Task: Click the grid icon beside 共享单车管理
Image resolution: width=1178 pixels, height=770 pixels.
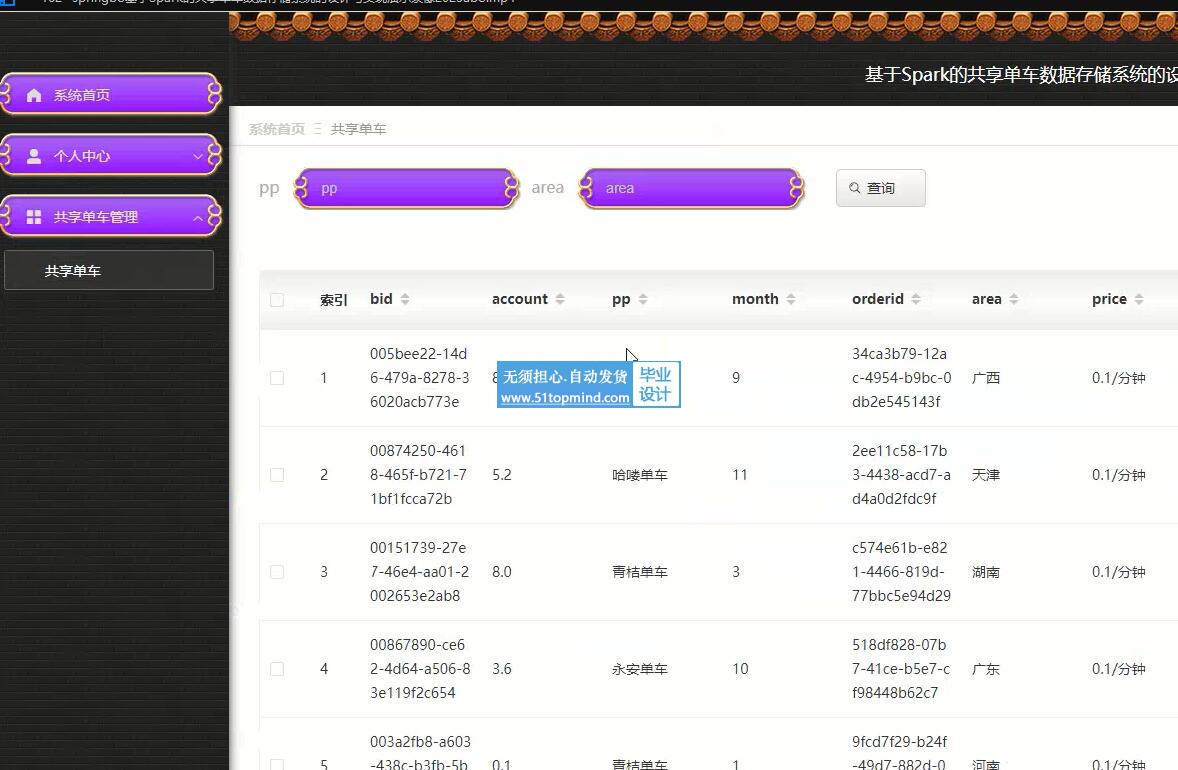Action: coord(34,217)
